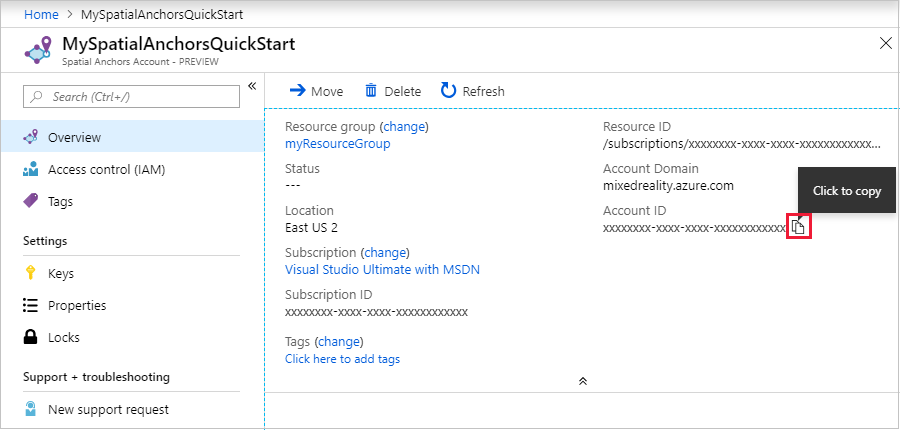Click the Move arrow icon
The height and width of the screenshot is (430, 900).
(x=298, y=90)
